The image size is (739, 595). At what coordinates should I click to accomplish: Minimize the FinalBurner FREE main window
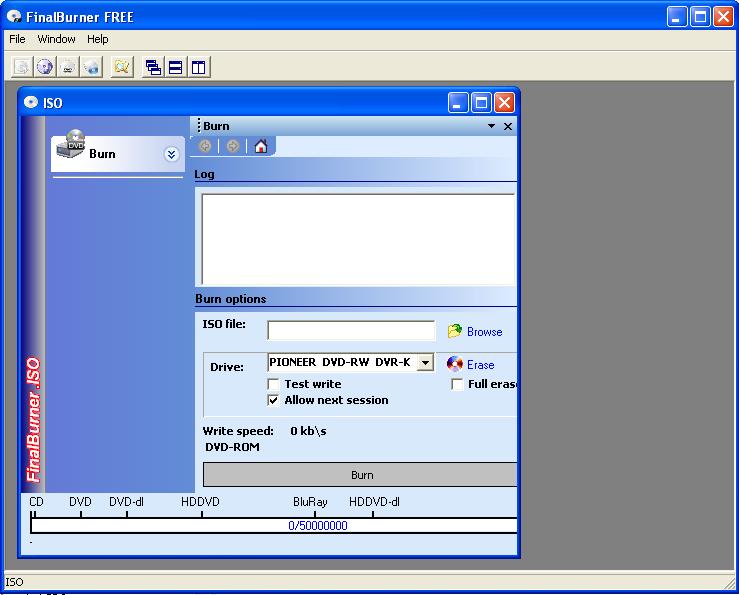pos(677,17)
